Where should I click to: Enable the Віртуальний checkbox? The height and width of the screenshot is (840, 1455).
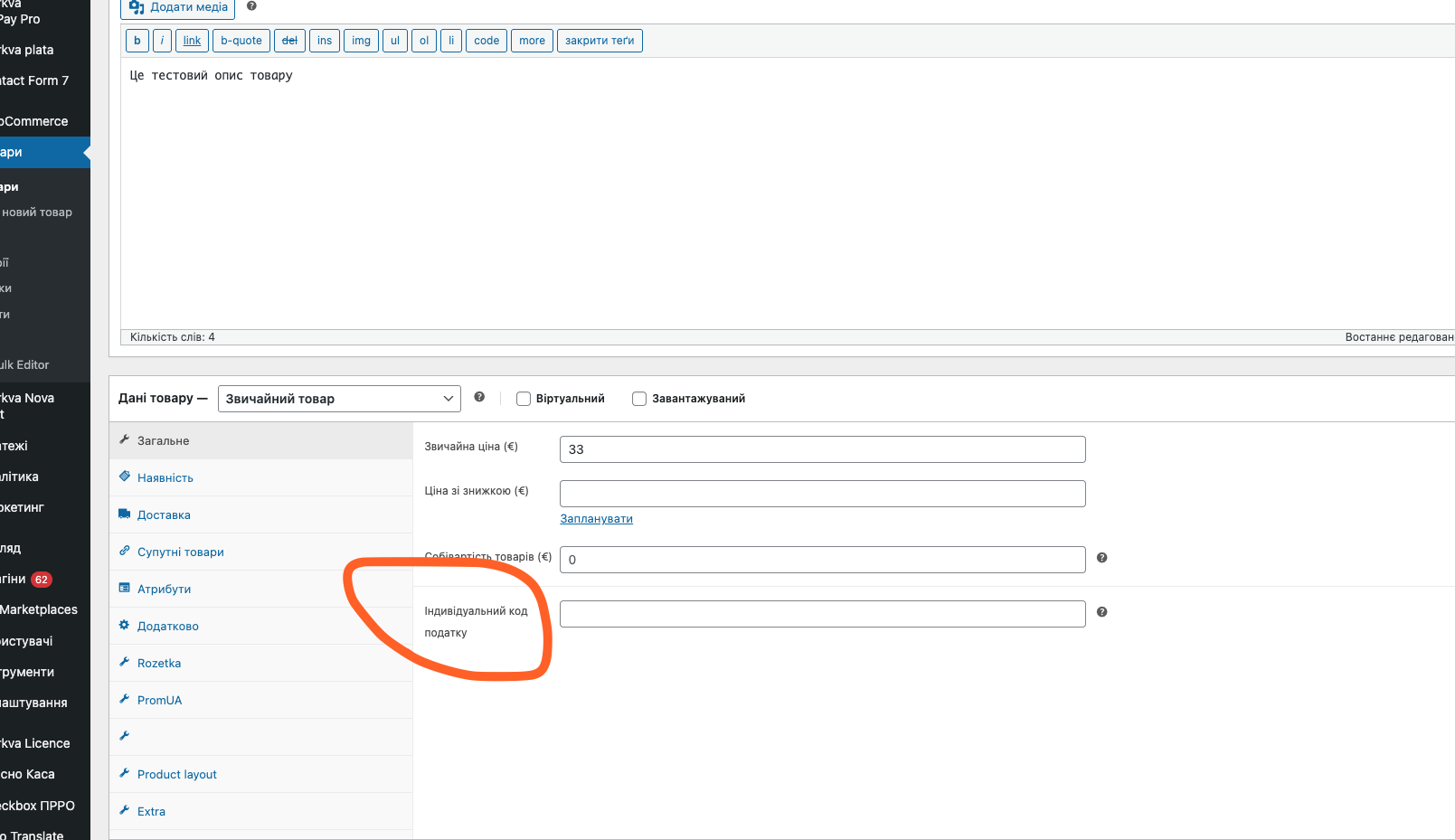524,399
